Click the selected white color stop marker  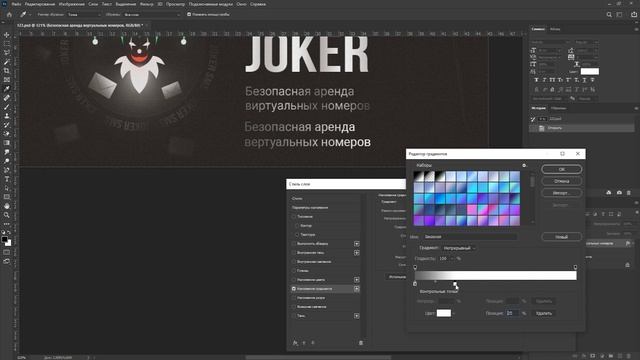coord(455,284)
